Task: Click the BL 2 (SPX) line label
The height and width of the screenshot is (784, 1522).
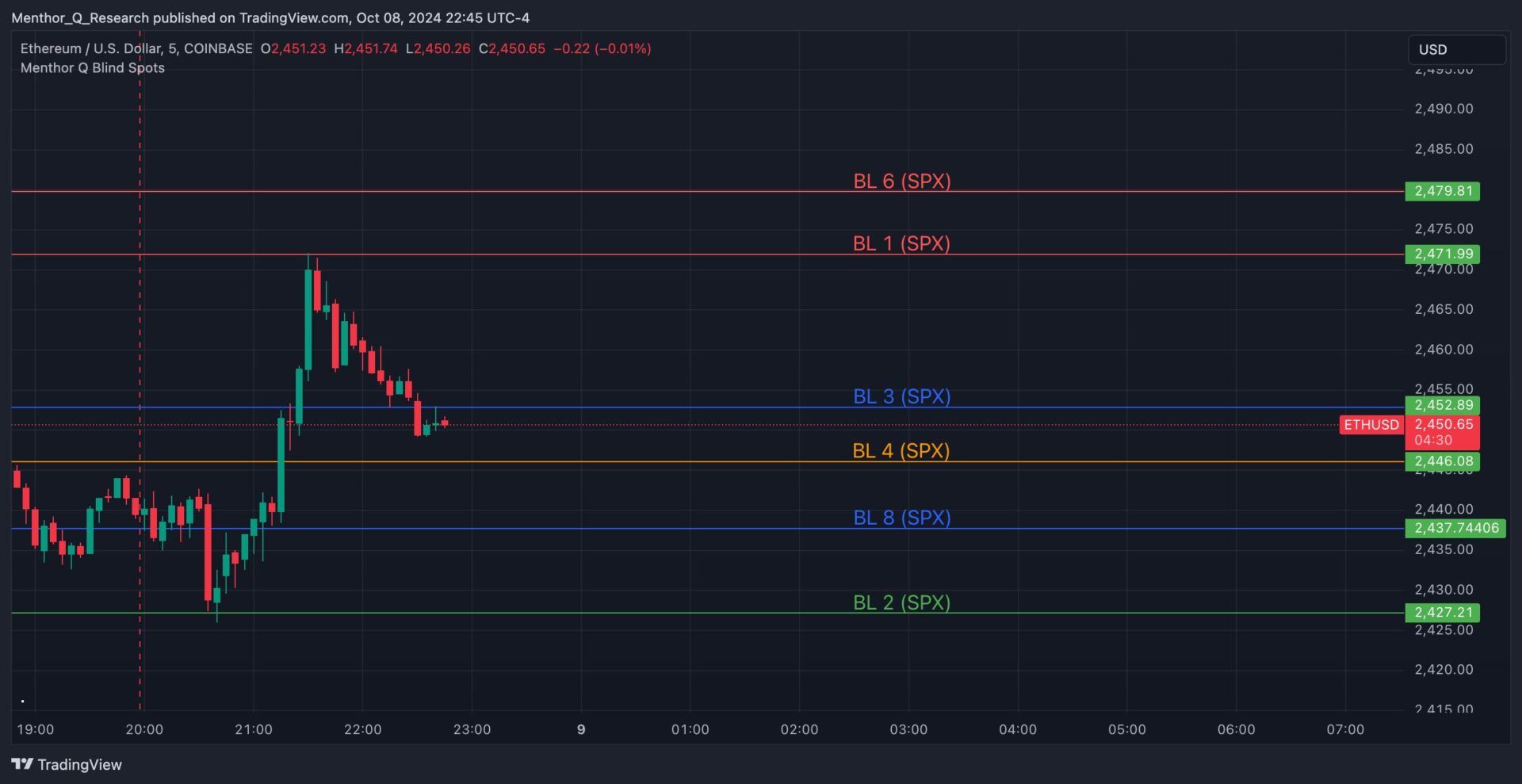Action: (902, 602)
